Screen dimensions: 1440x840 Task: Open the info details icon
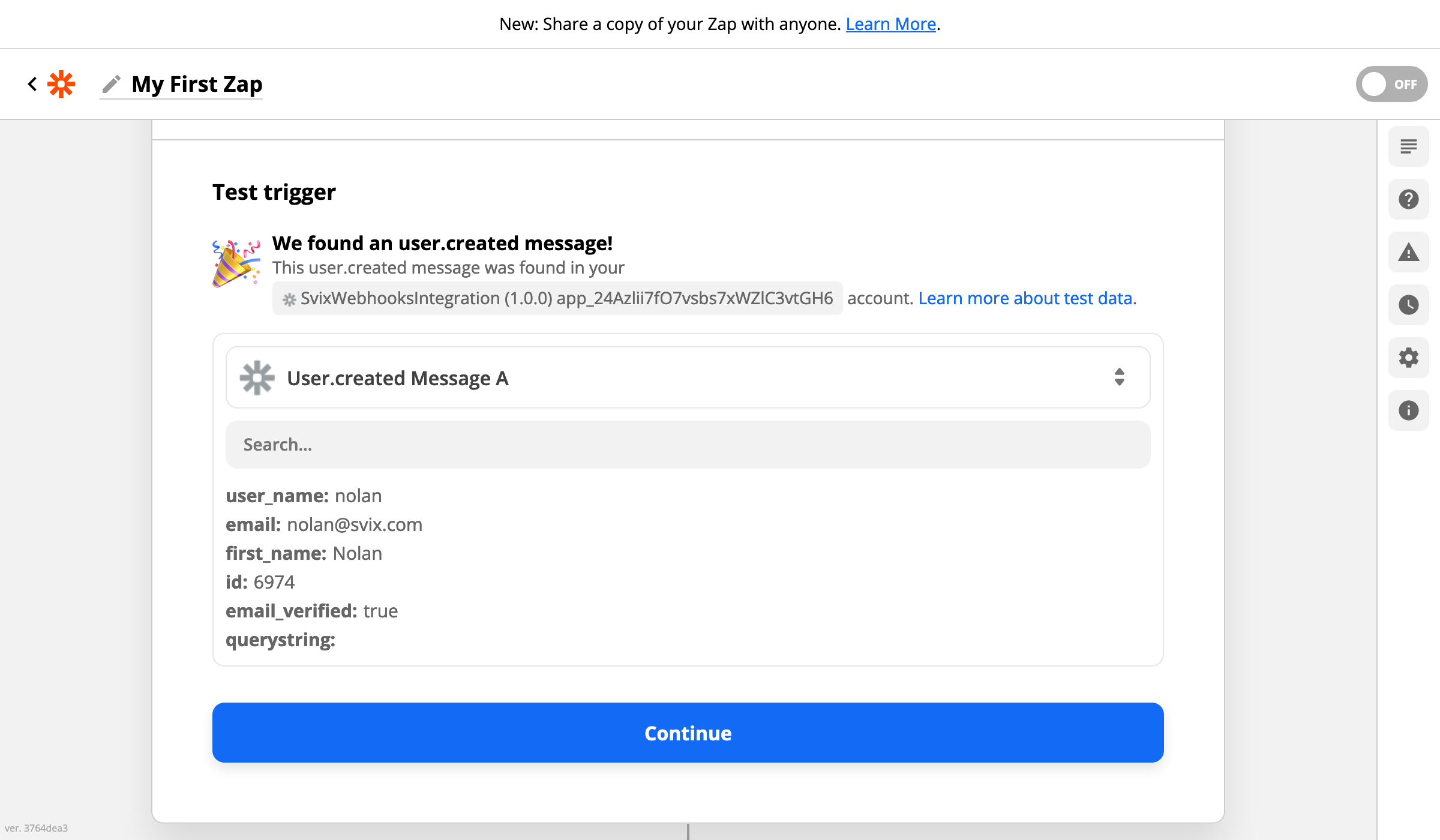[x=1408, y=410]
